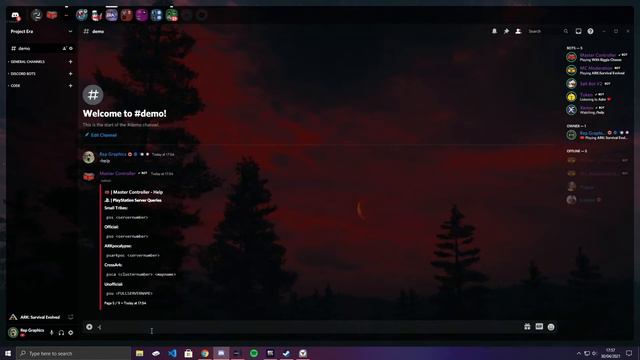This screenshot has height=360, width=640.
Task: Show hidden system tray icons chevron
Action: [579, 353]
